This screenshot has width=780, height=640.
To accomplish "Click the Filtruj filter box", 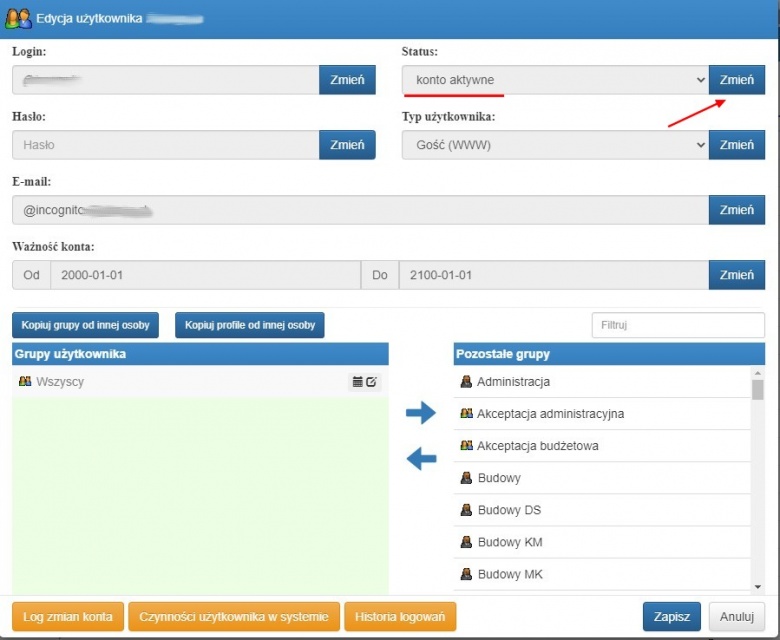I will tap(678, 325).
